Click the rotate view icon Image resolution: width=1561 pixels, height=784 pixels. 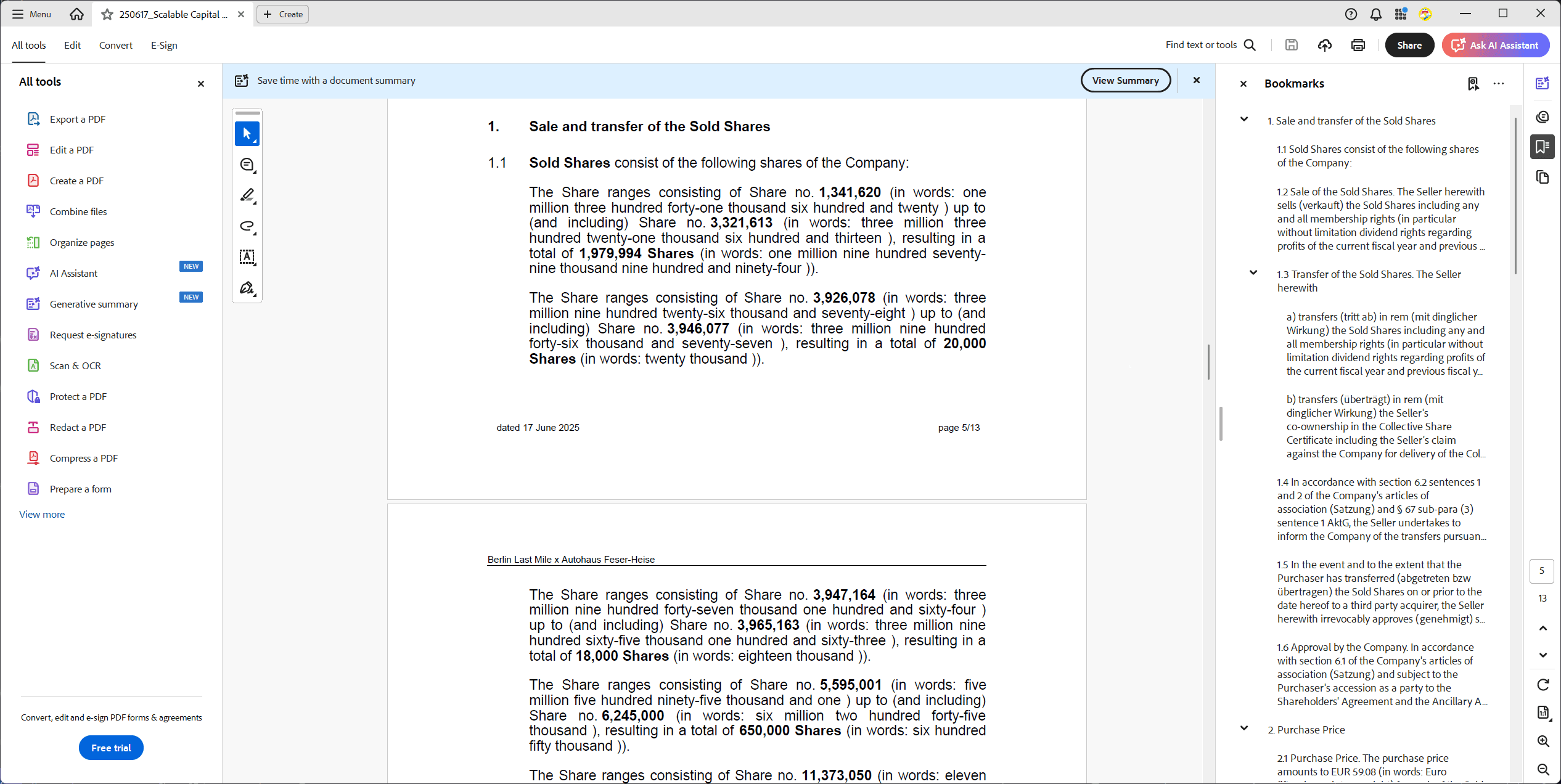(1543, 685)
